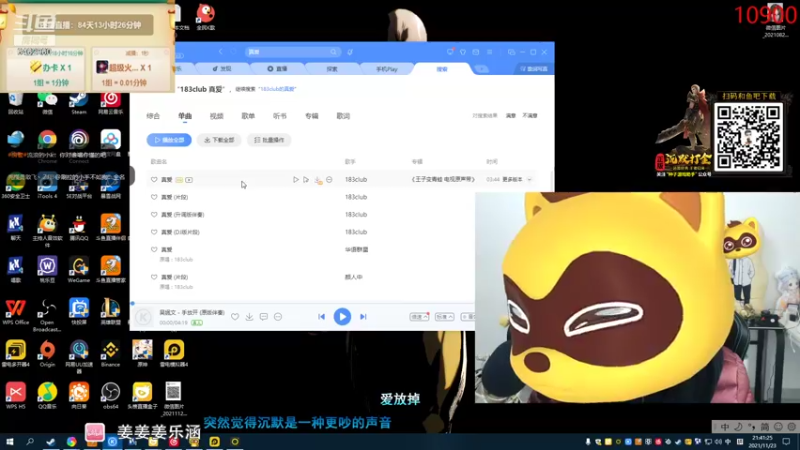Switch to the 单曲 results tab
Image resolution: width=800 pixels, height=450 pixels.
[x=185, y=116]
